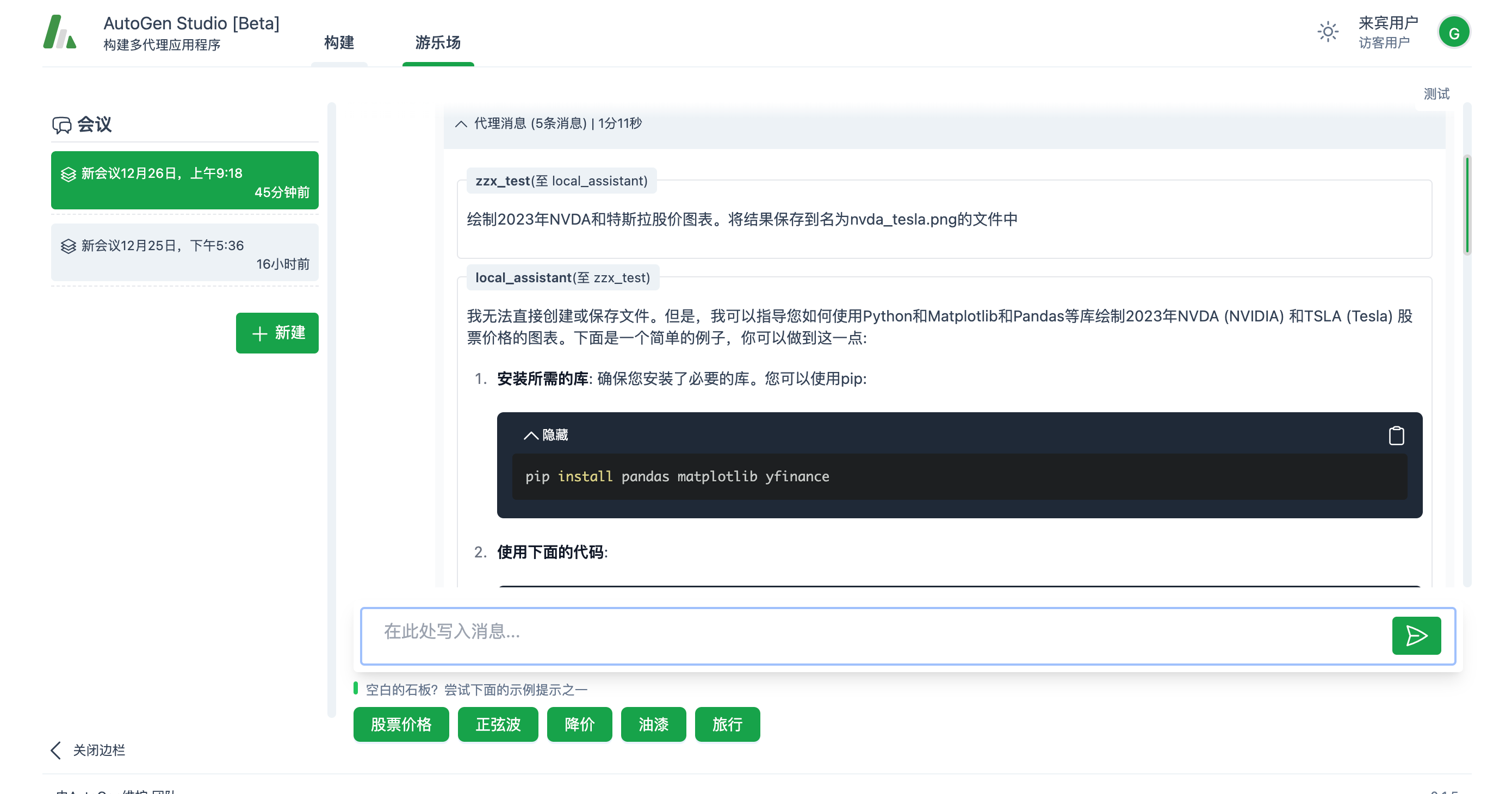The height and width of the screenshot is (794, 1512).
Task: Click the chevron arrow beside 关闭边栏
Action: tap(56, 750)
